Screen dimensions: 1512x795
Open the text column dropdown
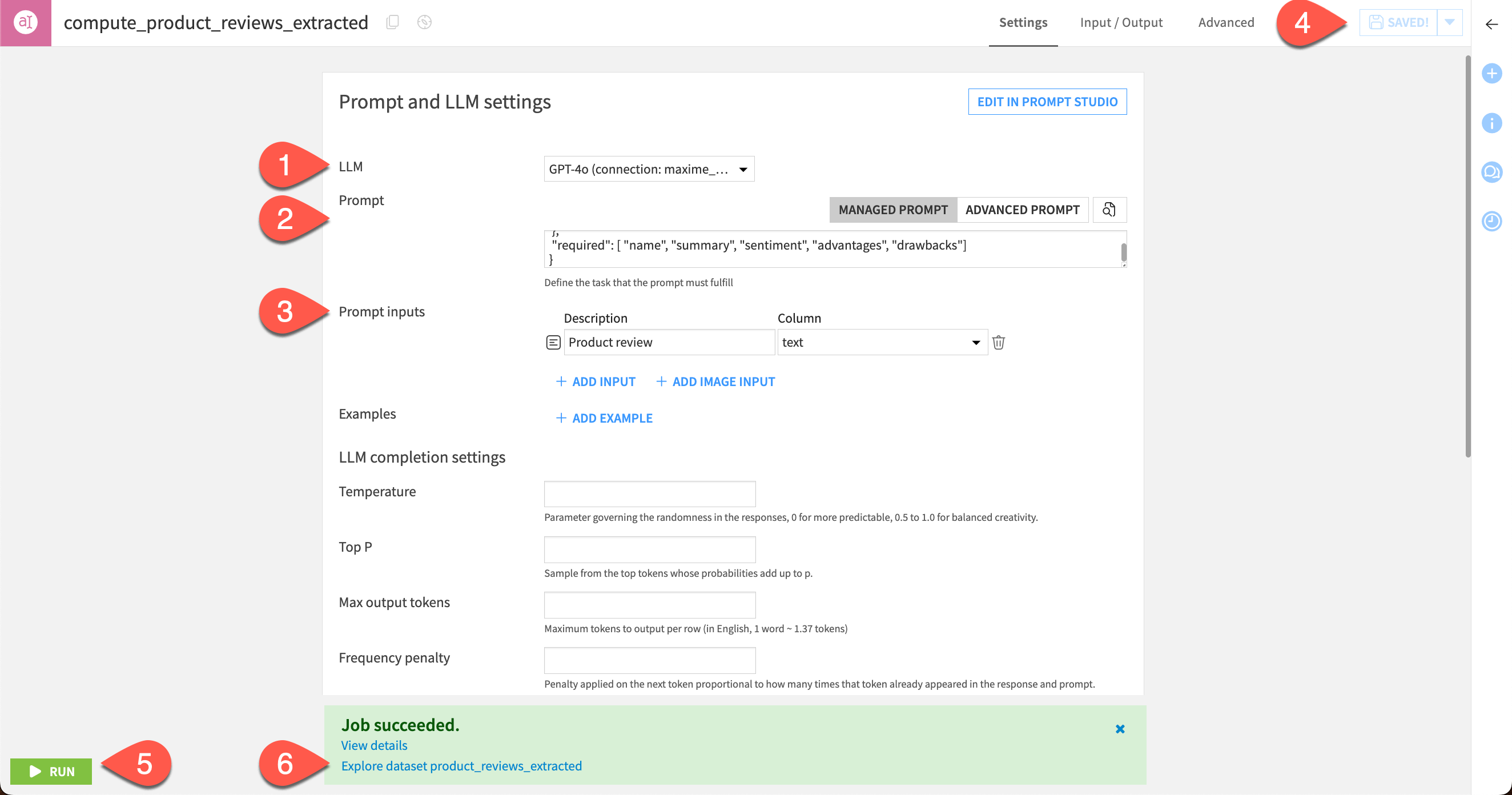click(x=882, y=342)
